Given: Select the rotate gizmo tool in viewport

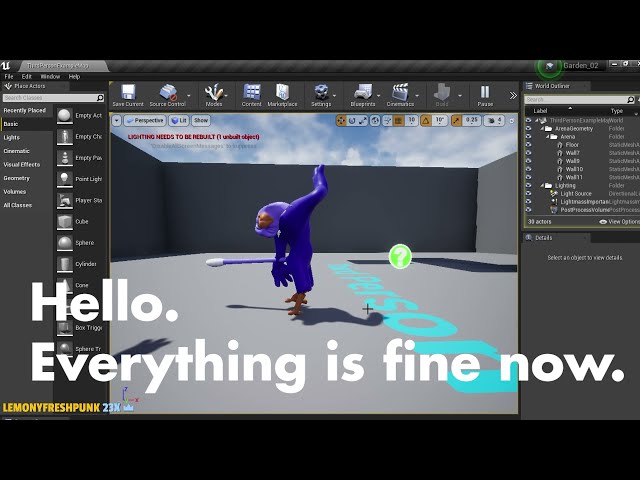Looking at the screenshot, I should coord(352,120).
